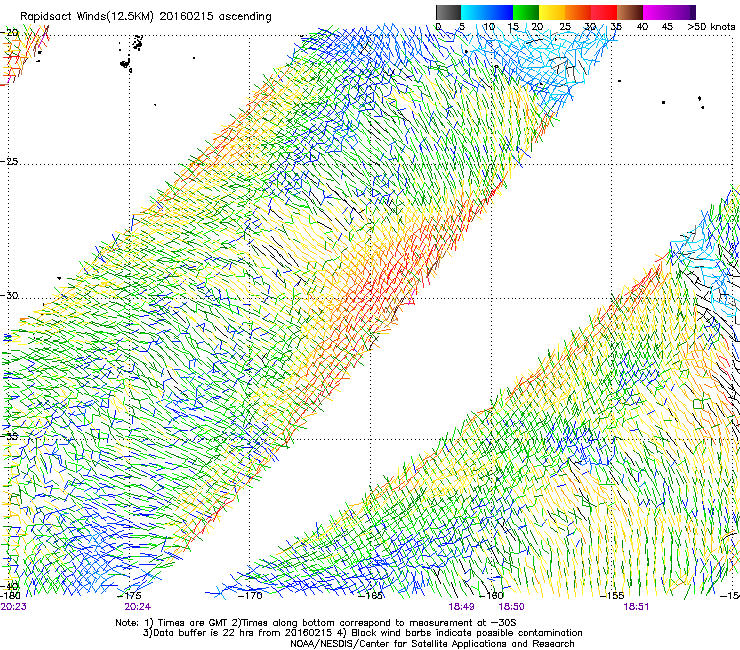Click the 'NOAA/NESDIS/Center for Satellite Applications and Research' credit
The width and height of the screenshot is (740, 650).
[432, 644]
